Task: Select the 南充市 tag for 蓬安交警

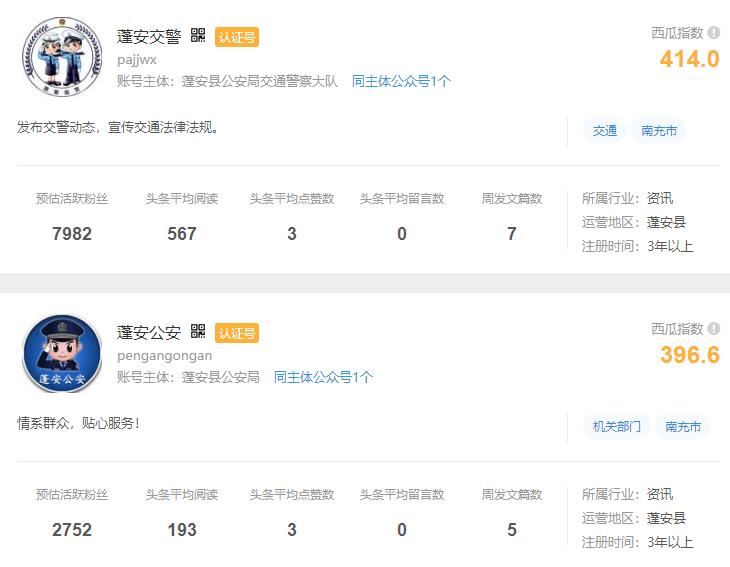Action: (659, 131)
